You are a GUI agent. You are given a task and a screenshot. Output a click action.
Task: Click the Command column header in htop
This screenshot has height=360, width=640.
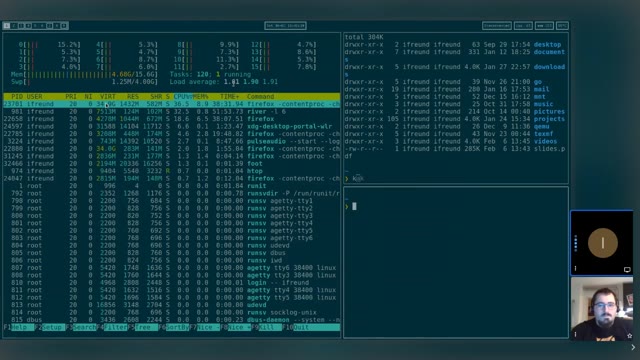click(x=260, y=97)
